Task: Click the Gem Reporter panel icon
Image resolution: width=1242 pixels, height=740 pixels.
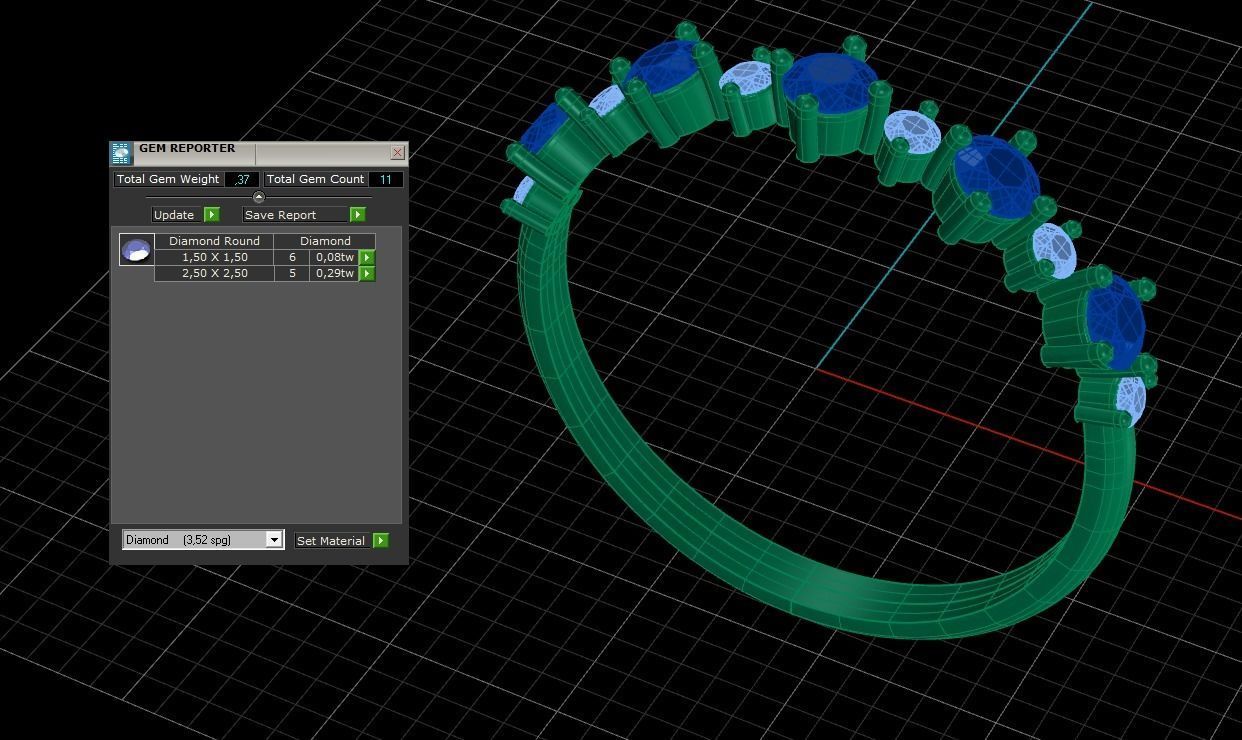Action: pos(121,153)
